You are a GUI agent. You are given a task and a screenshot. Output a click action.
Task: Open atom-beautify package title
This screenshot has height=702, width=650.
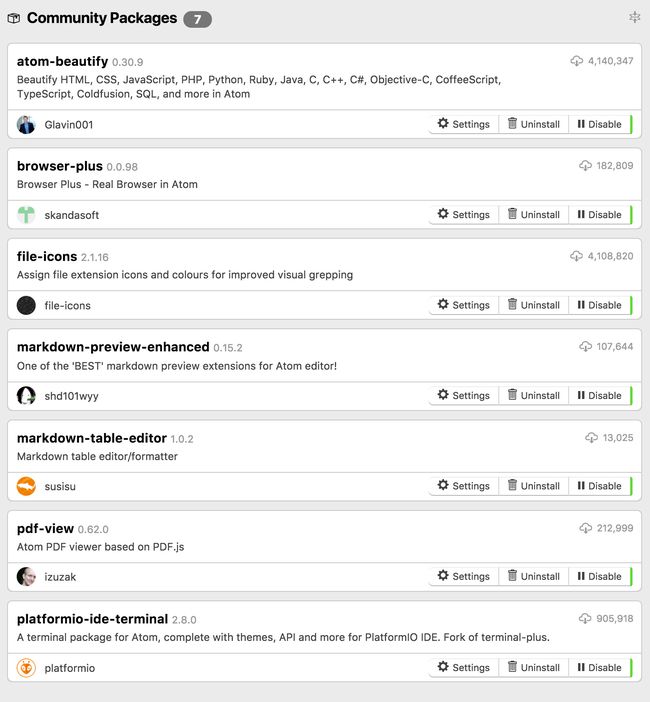click(62, 61)
